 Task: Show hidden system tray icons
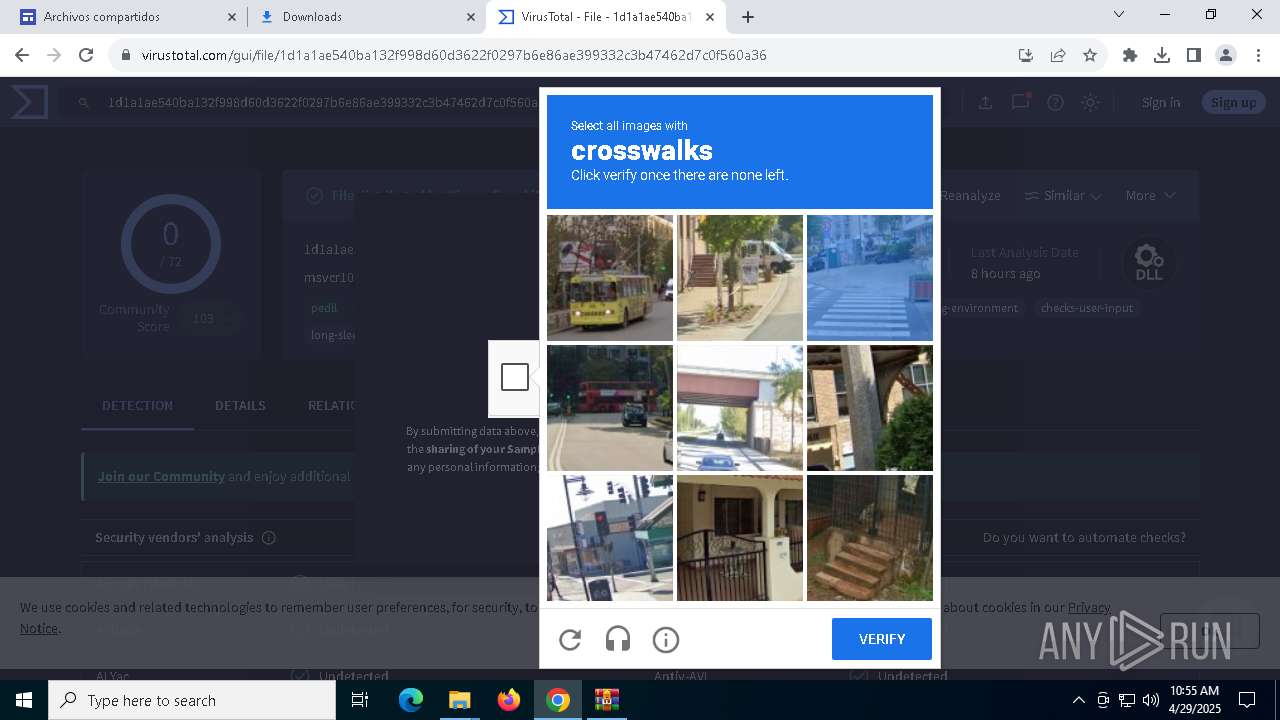pyautogui.click(x=1078, y=700)
